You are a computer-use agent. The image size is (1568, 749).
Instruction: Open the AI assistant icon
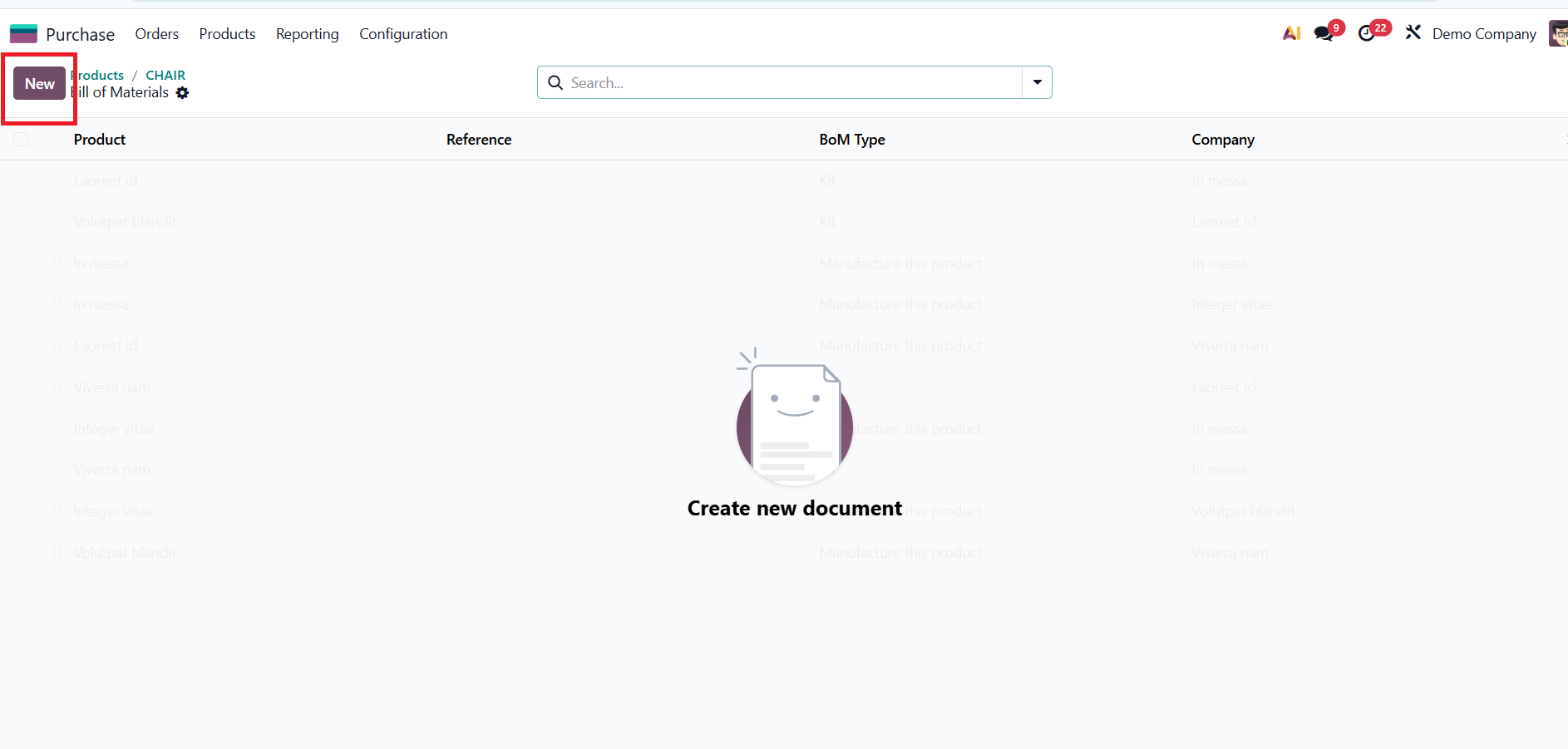[1291, 33]
